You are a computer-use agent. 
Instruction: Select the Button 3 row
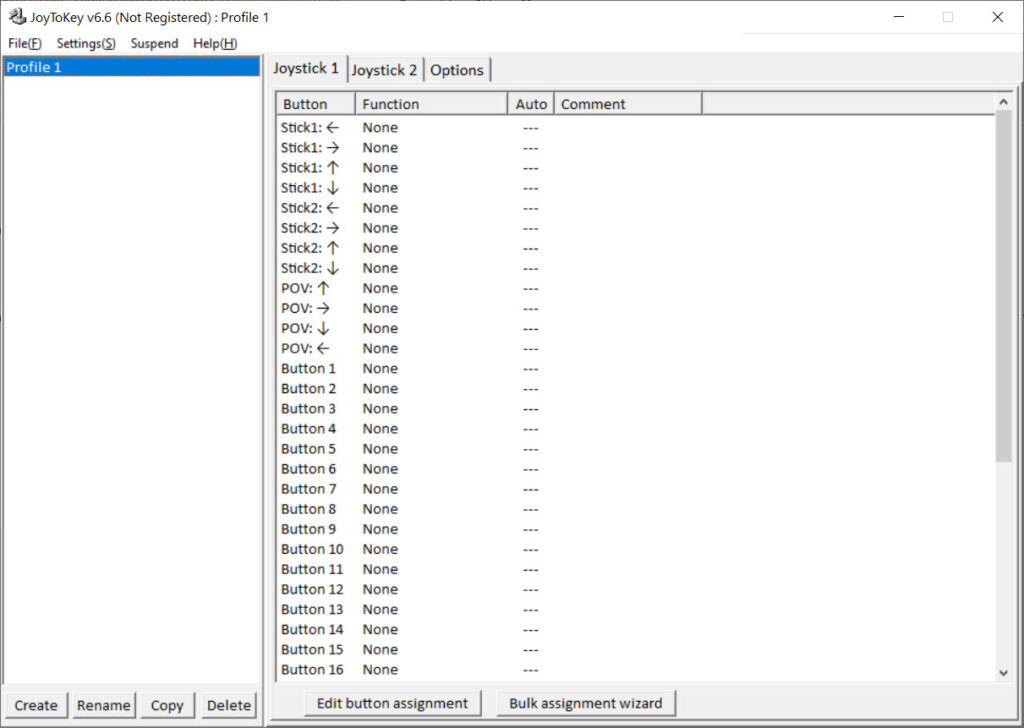point(635,409)
